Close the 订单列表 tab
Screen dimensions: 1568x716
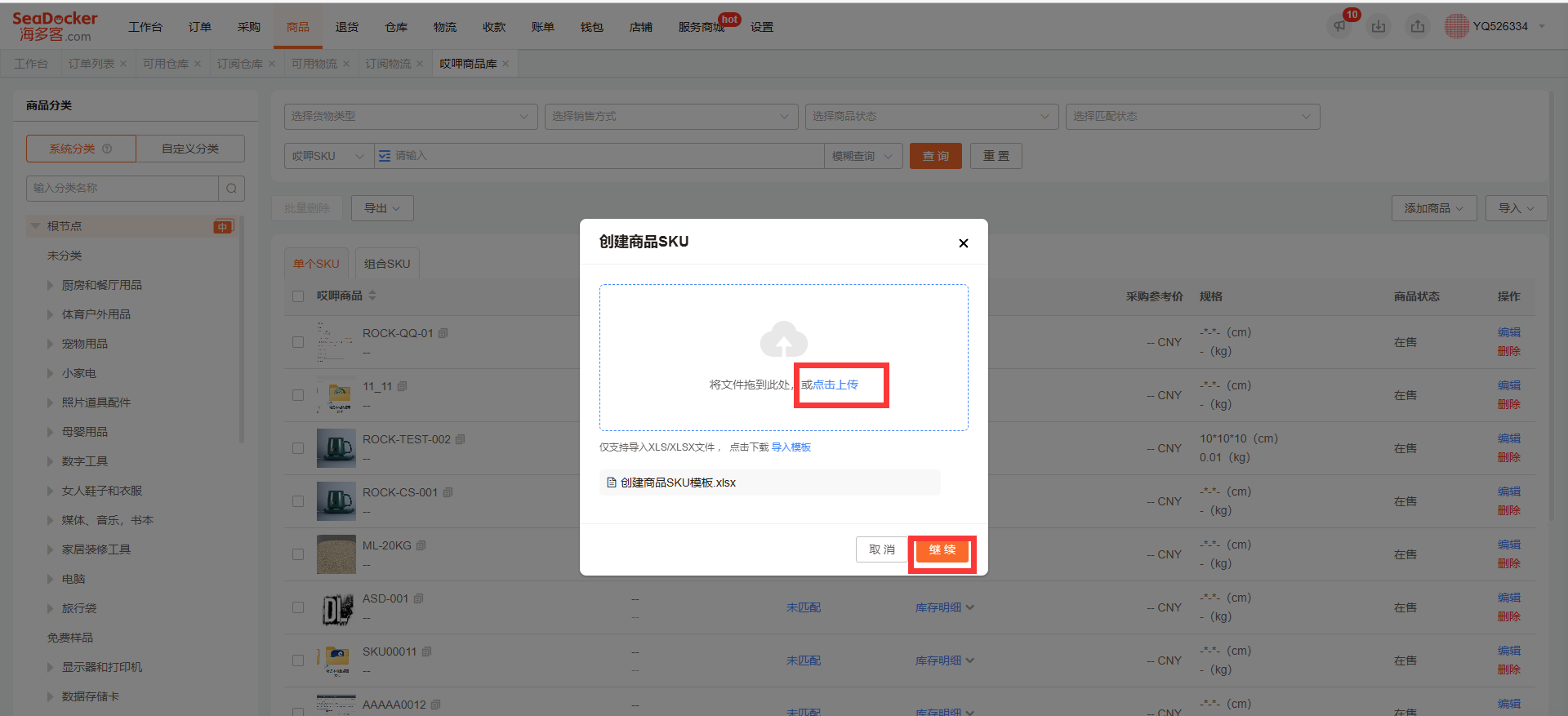(x=123, y=64)
